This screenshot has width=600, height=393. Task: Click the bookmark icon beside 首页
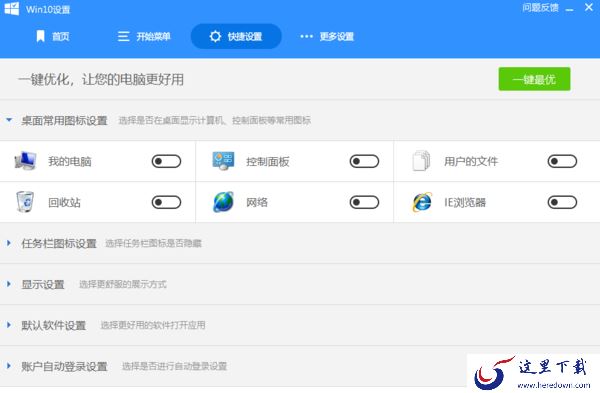40,36
